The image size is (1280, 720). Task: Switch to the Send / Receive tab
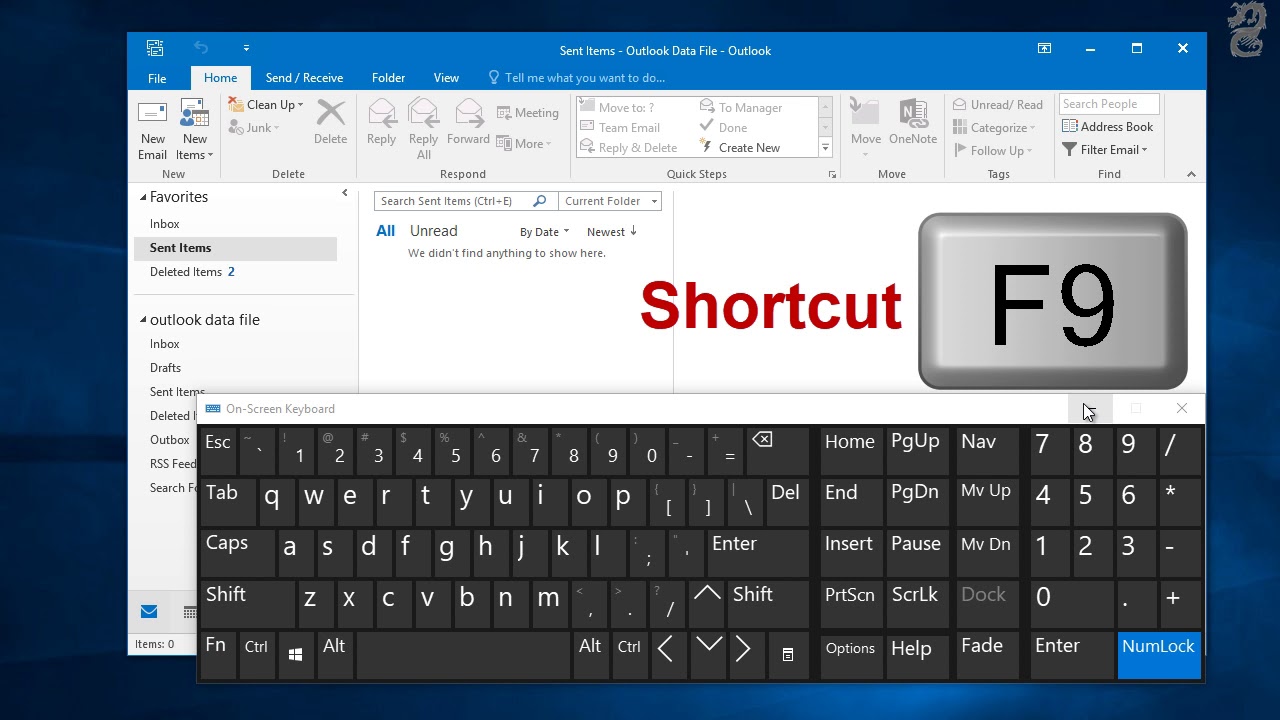(304, 78)
